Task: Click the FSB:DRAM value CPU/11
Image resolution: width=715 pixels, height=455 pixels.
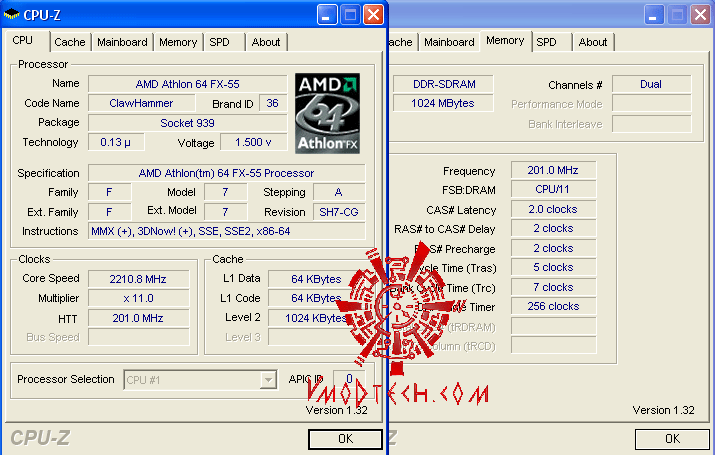Action: [x=553, y=189]
